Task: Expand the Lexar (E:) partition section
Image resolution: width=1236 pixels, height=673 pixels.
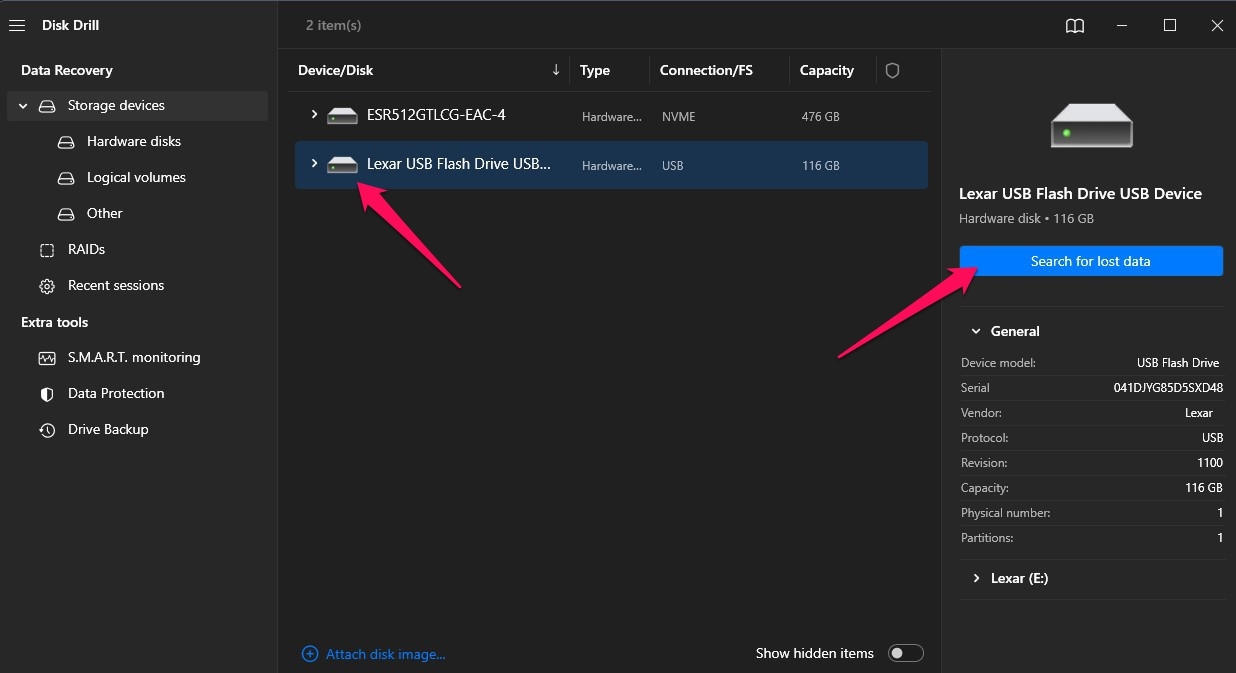Action: [x=976, y=578]
